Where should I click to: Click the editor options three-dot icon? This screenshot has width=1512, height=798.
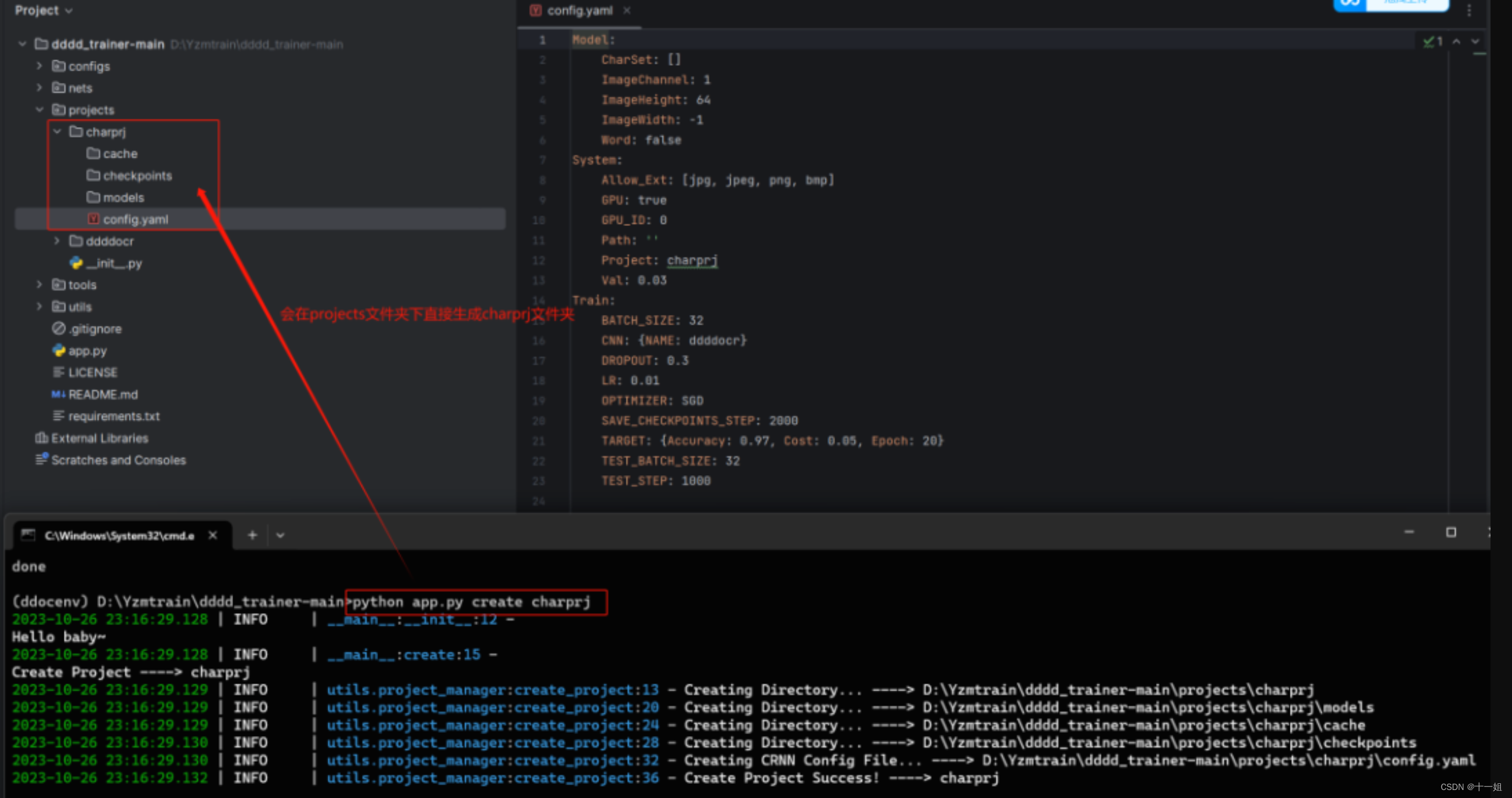click(1469, 10)
